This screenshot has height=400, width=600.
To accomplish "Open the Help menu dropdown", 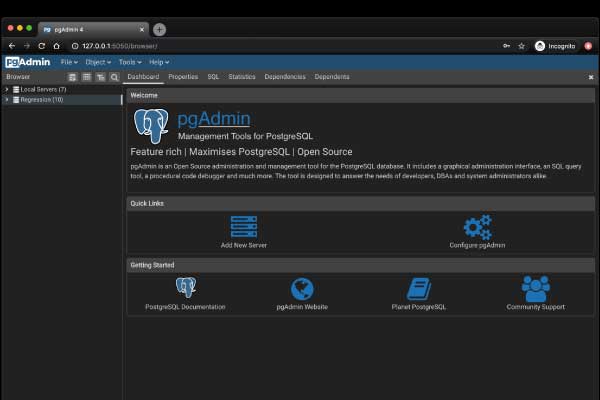I will [159, 62].
